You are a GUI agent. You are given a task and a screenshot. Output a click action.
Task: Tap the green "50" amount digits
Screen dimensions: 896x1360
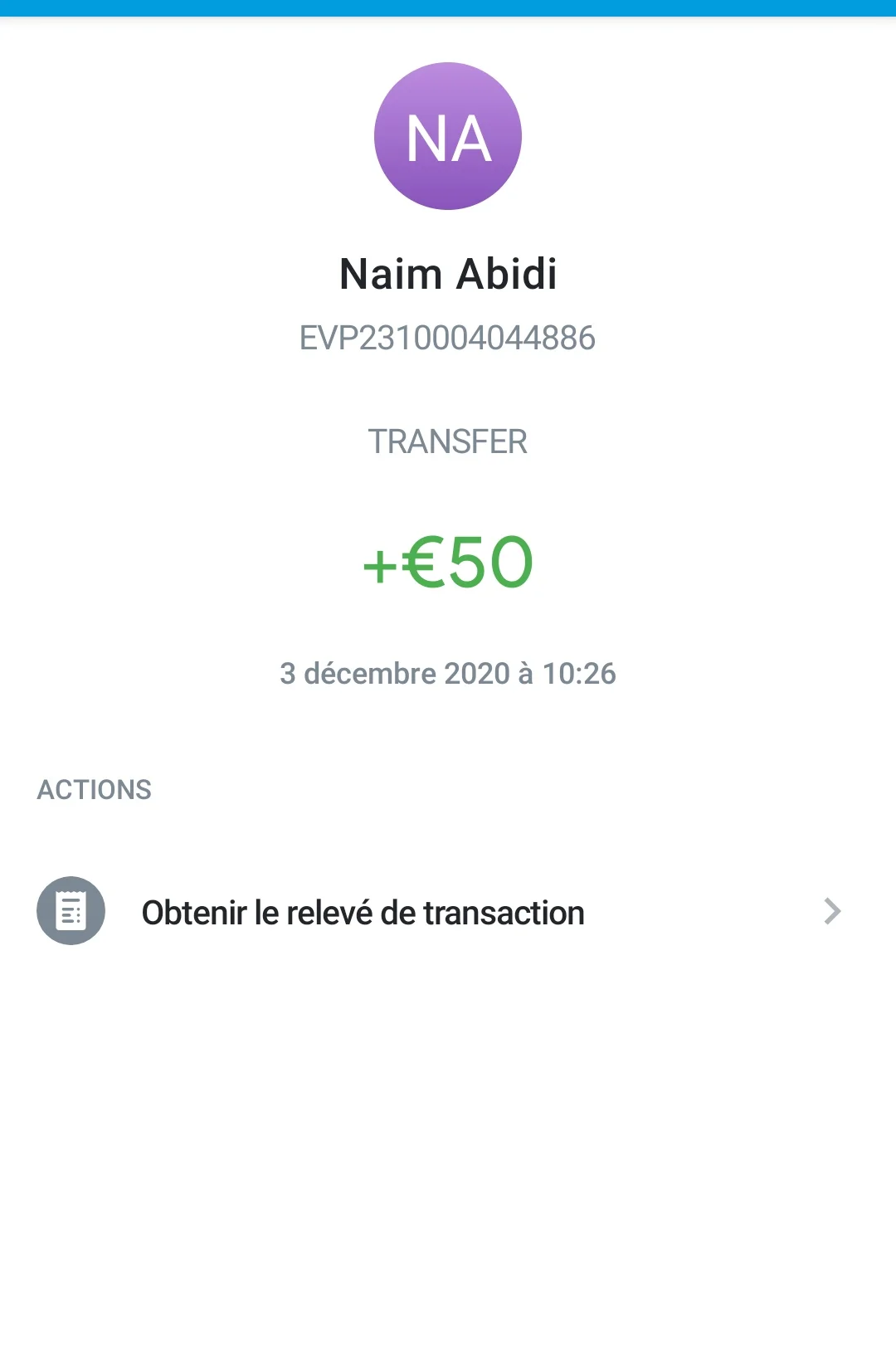[x=490, y=563]
